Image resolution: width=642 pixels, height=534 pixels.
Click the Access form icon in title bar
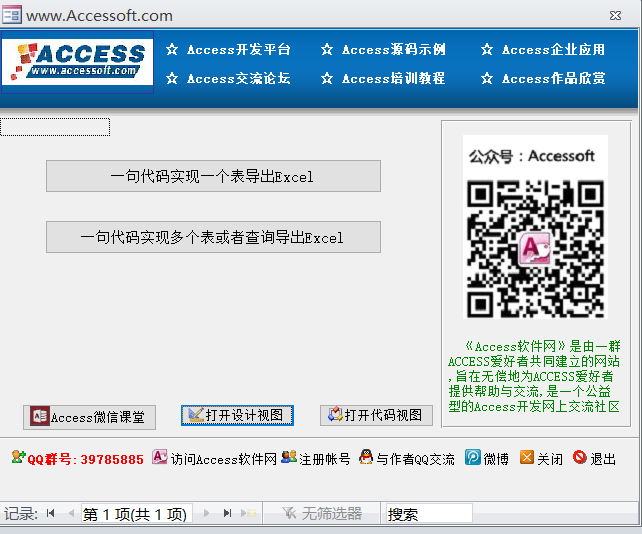pos(11,15)
